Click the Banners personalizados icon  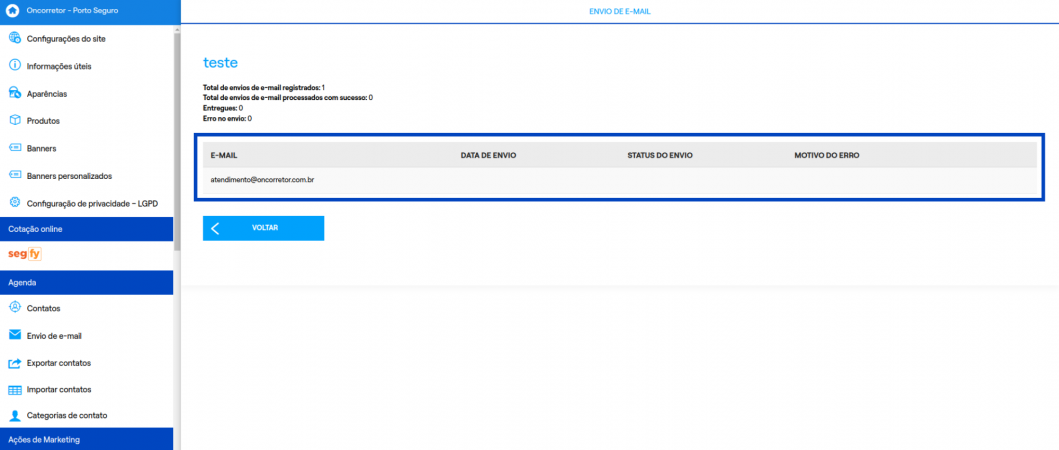tap(14, 176)
